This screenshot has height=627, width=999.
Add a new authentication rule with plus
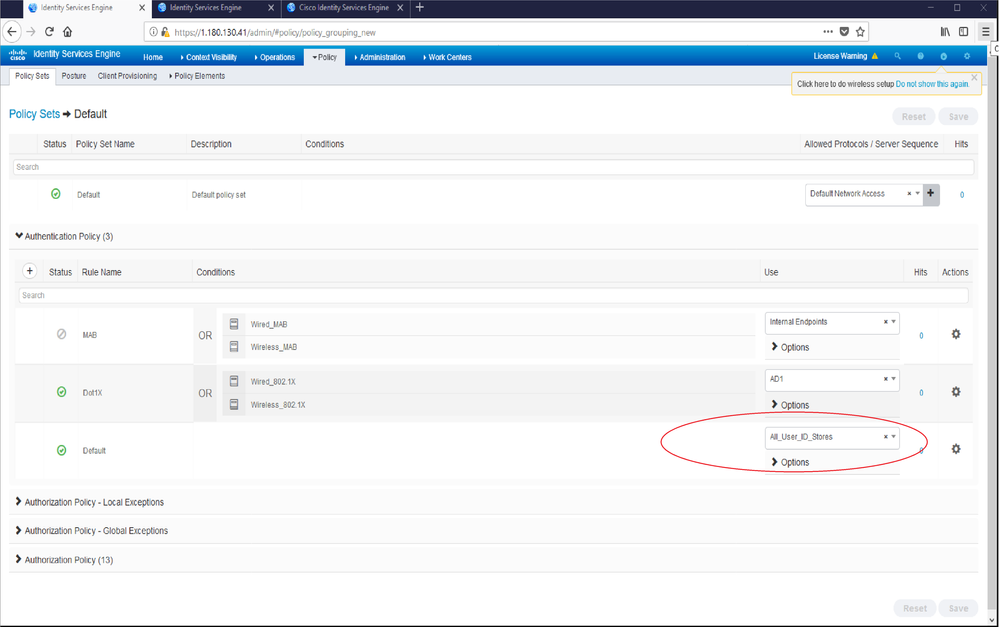point(29,271)
